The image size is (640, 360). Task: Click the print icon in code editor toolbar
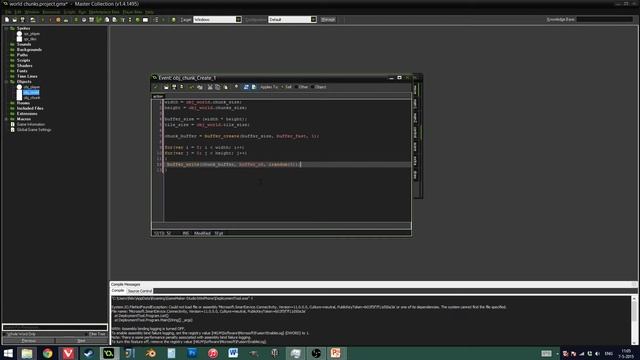(x=182, y=87)
